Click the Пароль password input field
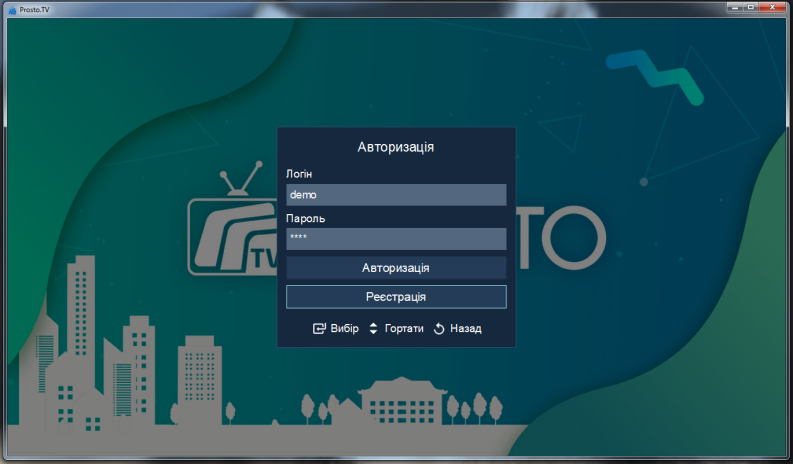This screenshot has height=464, width=793. pos(396,239)
